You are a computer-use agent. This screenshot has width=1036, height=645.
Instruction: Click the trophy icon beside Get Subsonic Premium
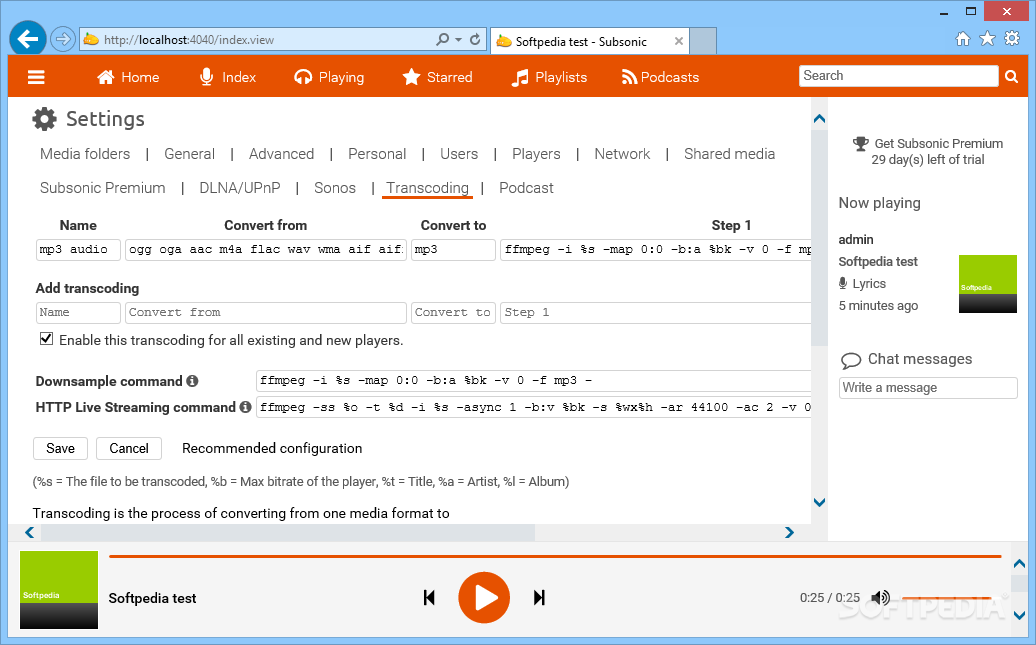[x=860, y=143]
